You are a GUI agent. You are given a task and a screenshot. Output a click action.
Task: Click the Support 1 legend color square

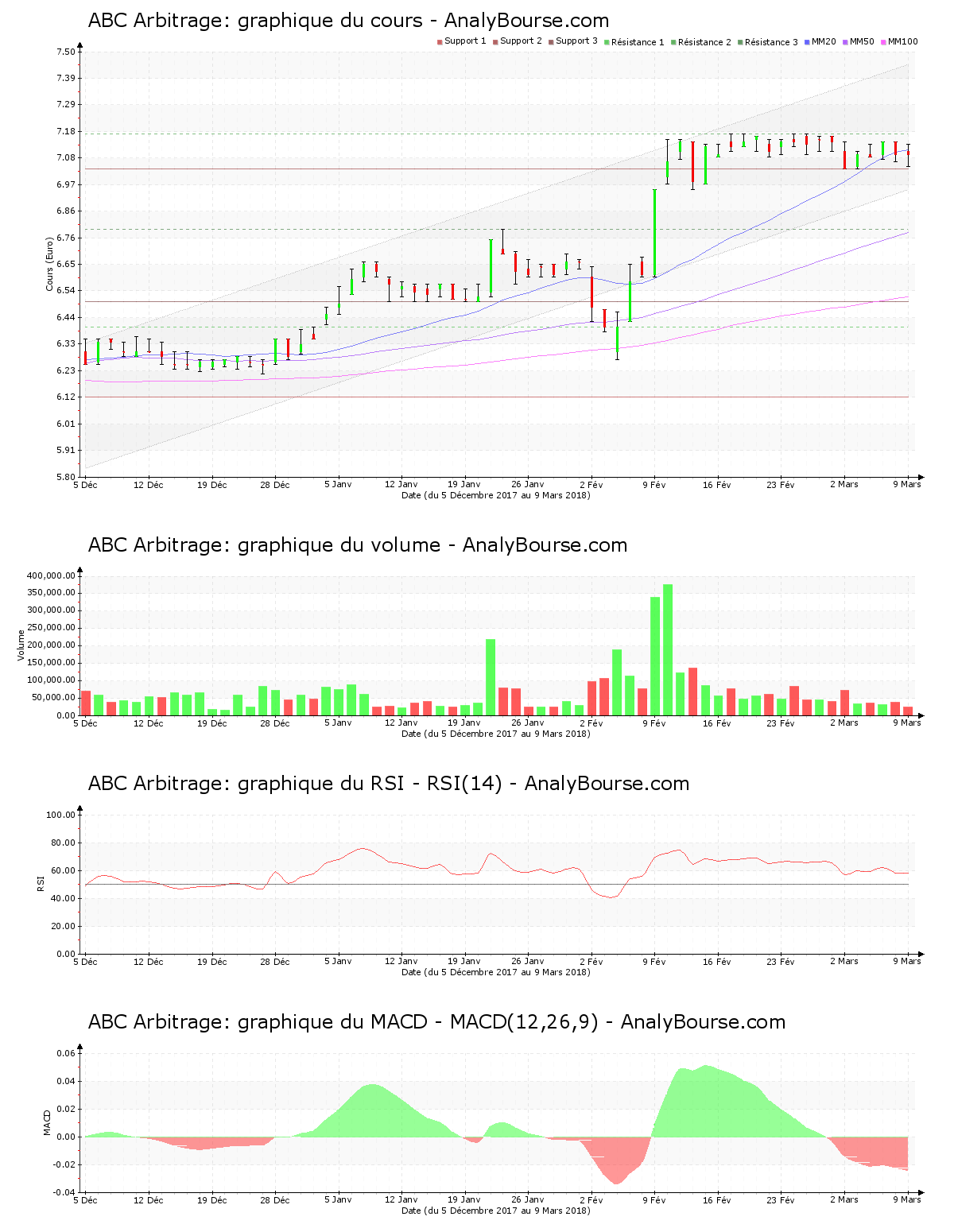coord(440,41)
